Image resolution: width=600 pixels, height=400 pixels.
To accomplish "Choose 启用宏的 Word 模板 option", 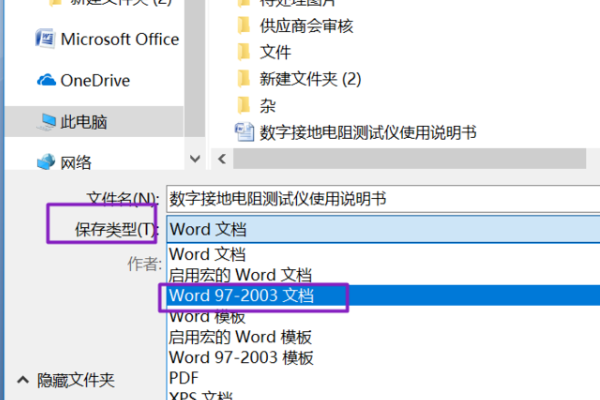I will pos(384,337).
